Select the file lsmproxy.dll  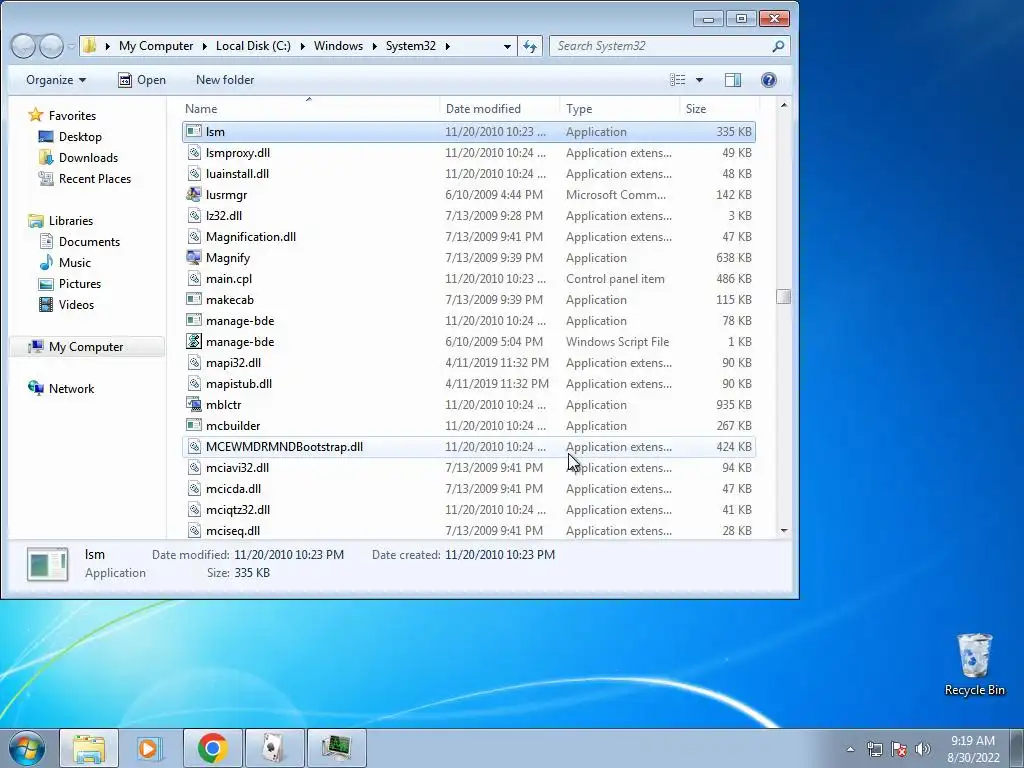pos(469,153)
